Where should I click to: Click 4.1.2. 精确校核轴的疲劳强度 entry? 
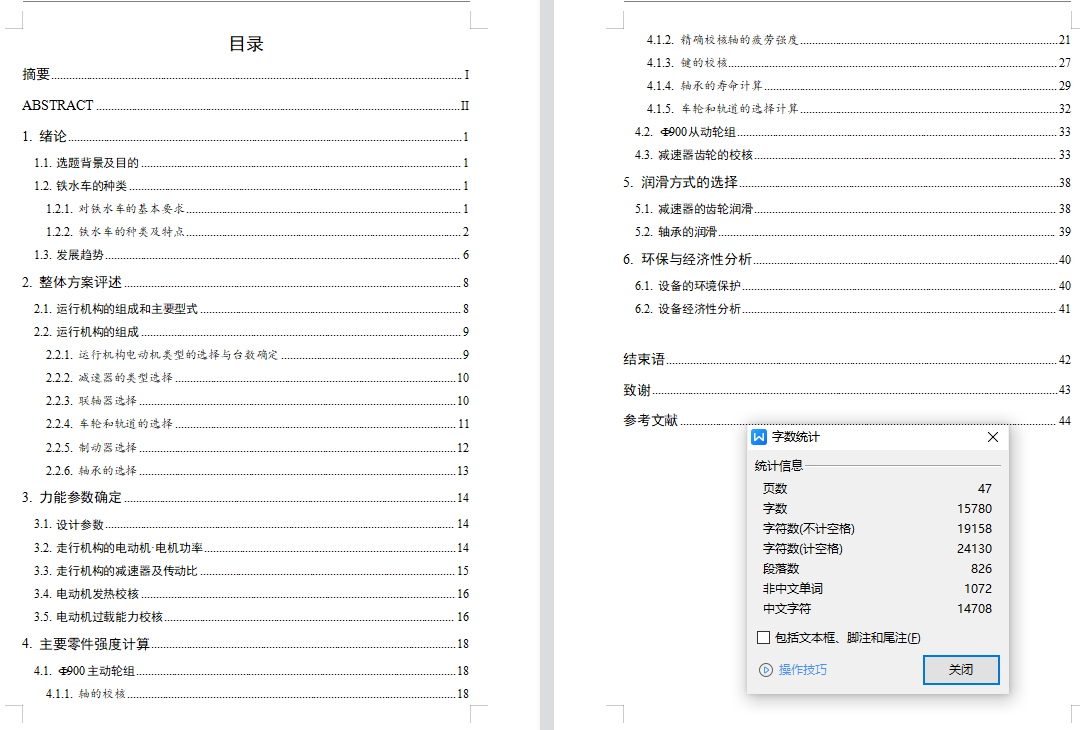pos(859,40)
